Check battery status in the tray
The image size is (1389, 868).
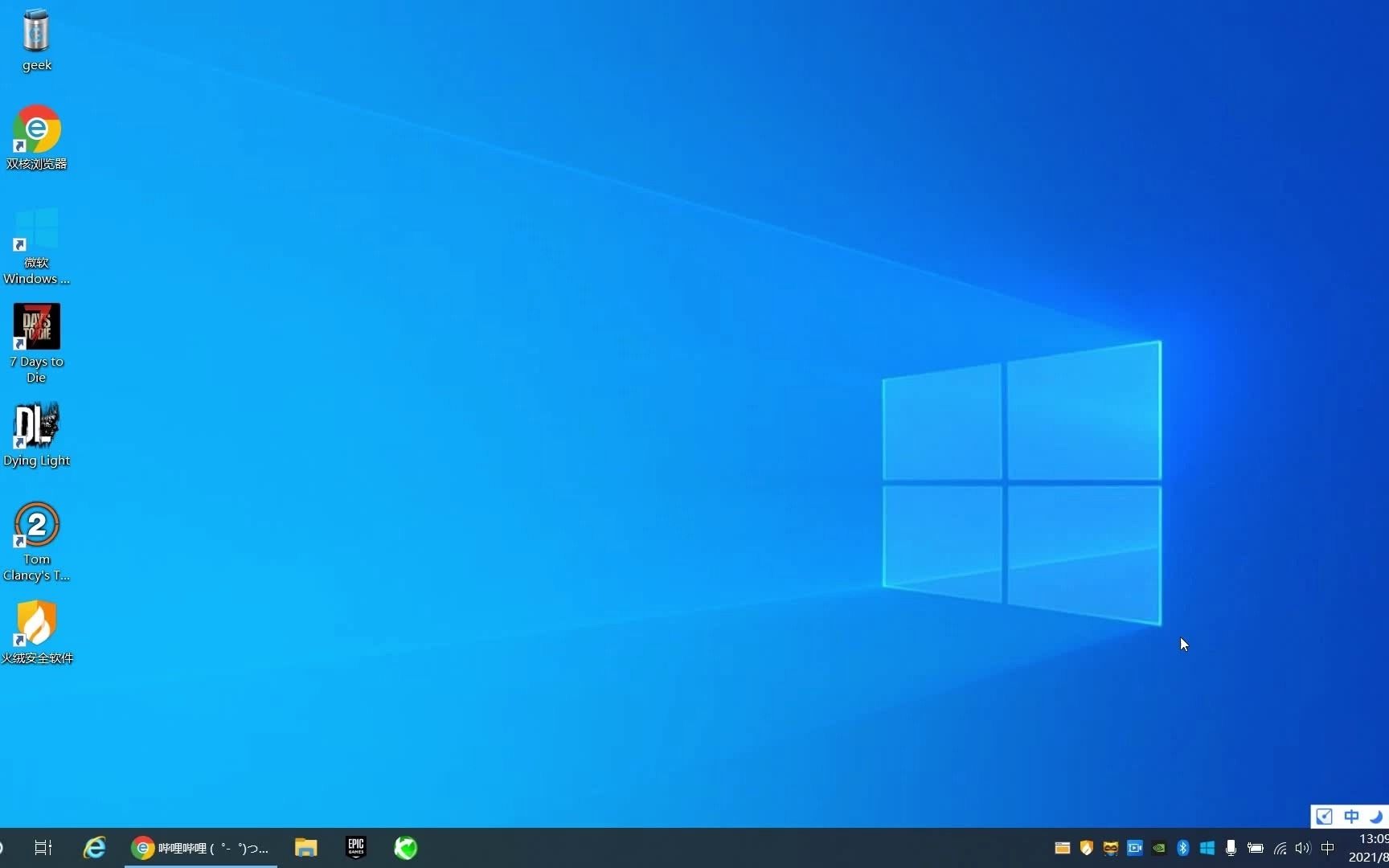(x=1255, y=848)
